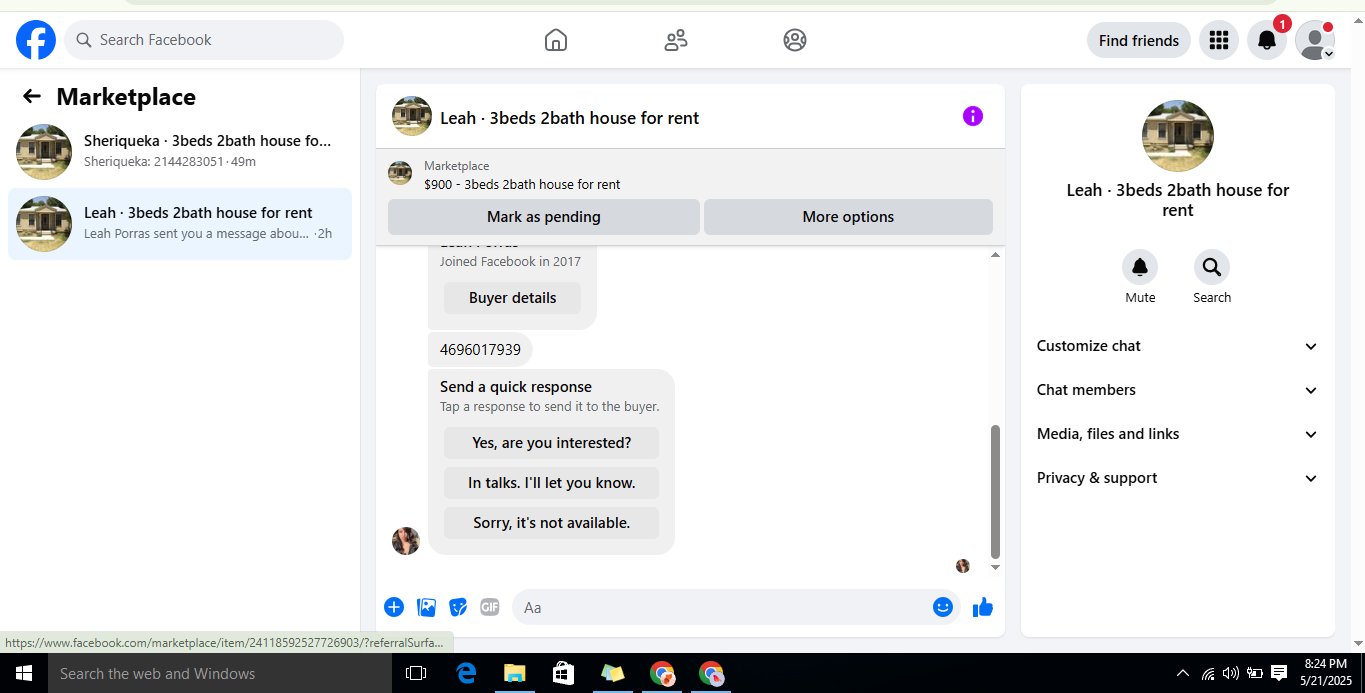Choose a GIF

tap(489, 607)
